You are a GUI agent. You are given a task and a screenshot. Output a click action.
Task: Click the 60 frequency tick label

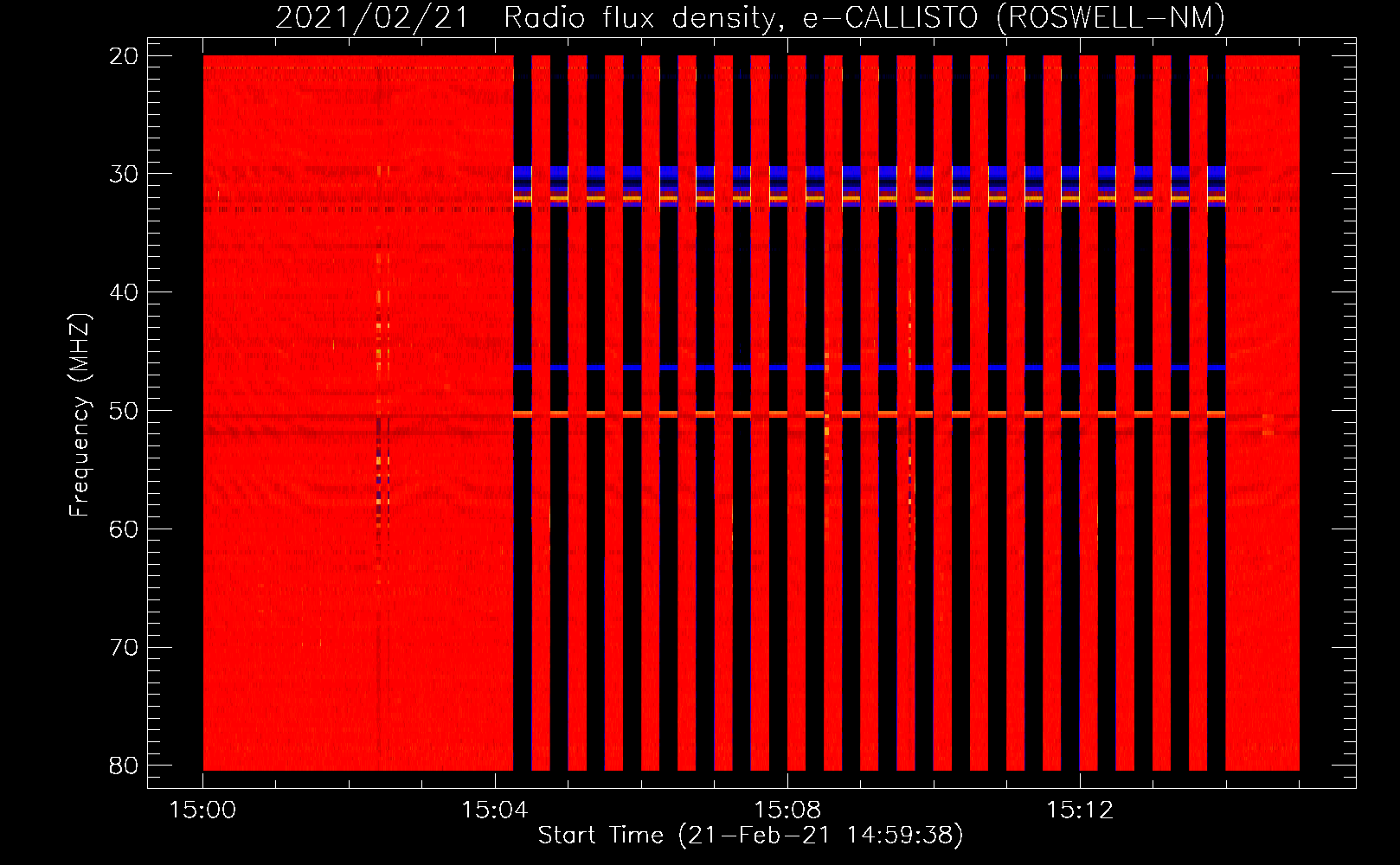[125, 529]
